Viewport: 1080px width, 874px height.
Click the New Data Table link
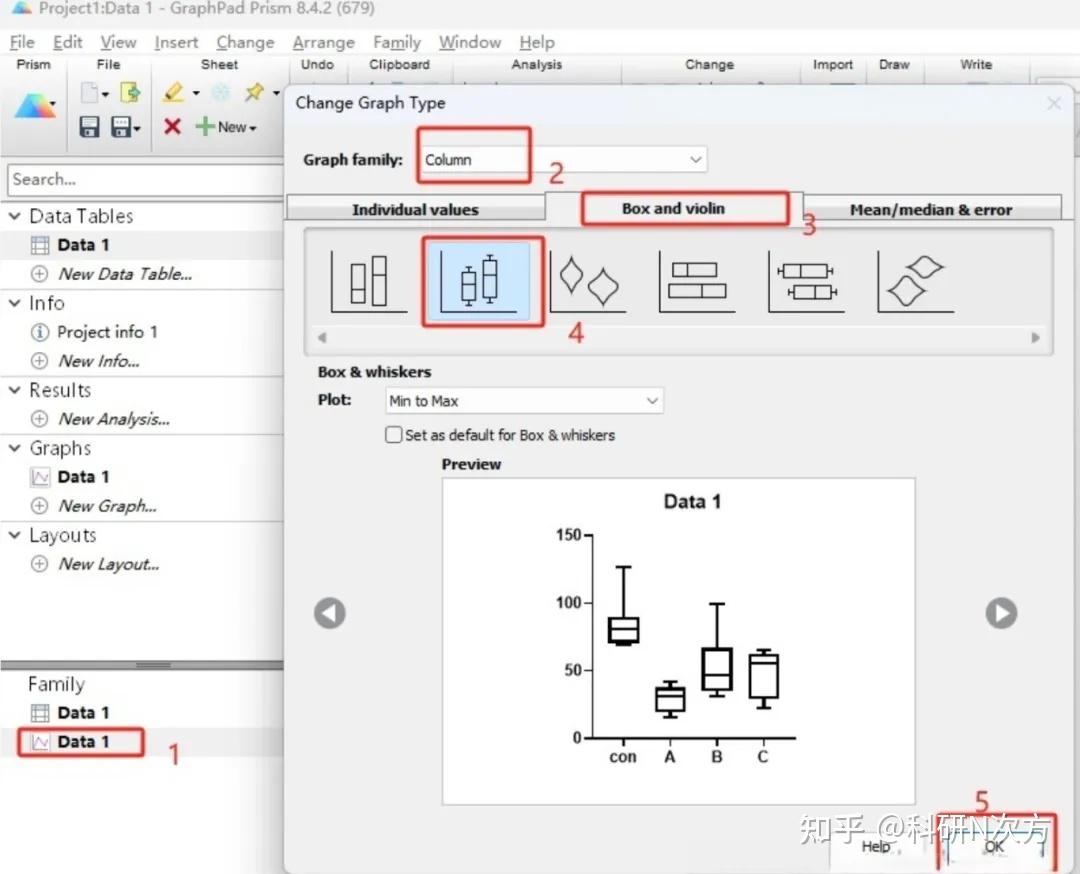tap(125, 274)
